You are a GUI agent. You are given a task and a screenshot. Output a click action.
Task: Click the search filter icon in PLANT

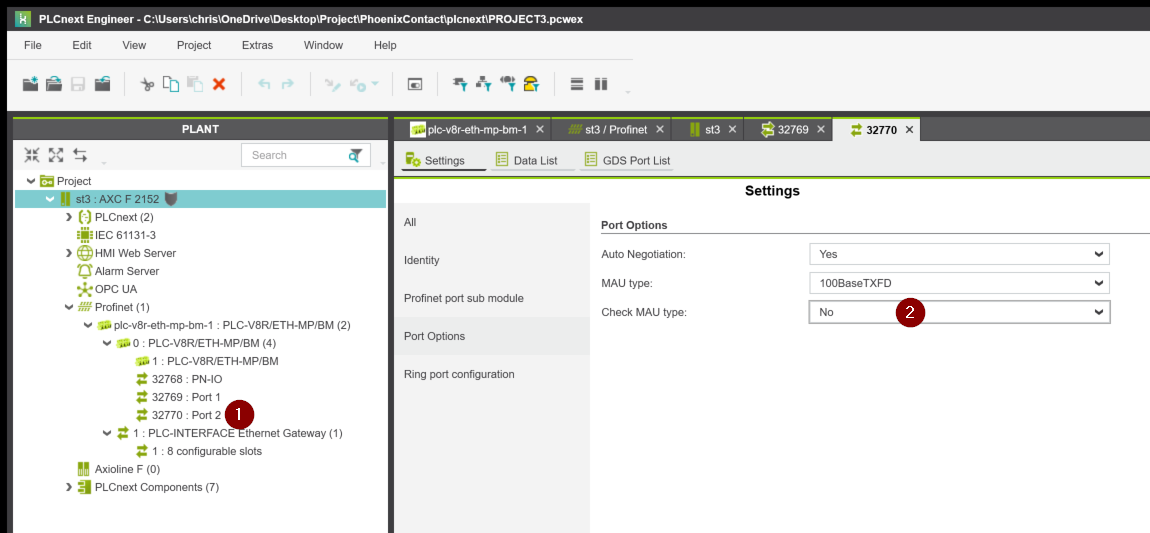[355, 156]
